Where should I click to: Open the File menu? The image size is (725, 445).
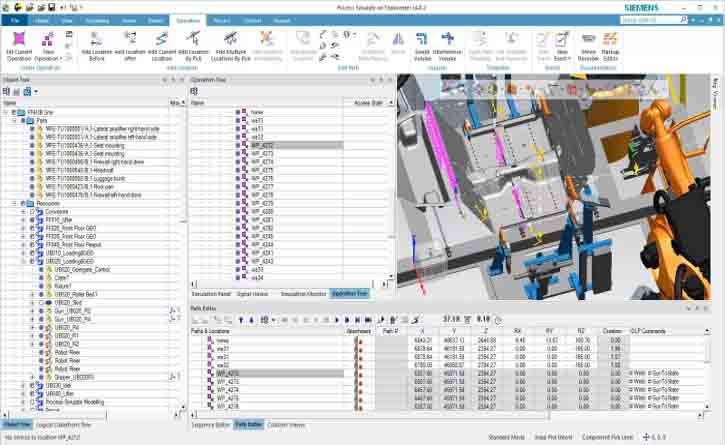click(15, 19)
